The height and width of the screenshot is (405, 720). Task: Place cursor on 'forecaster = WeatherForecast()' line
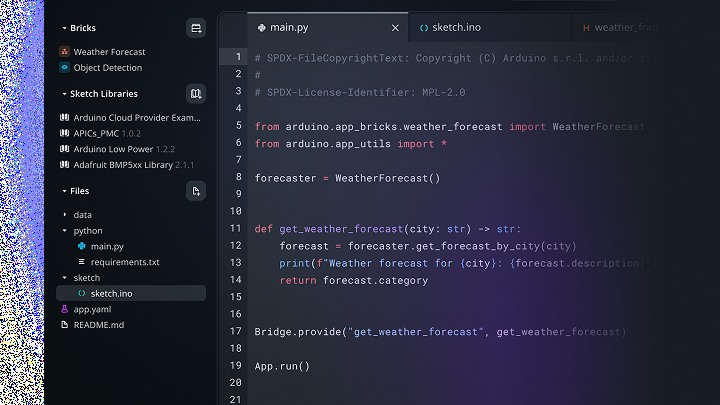[347, 178]
